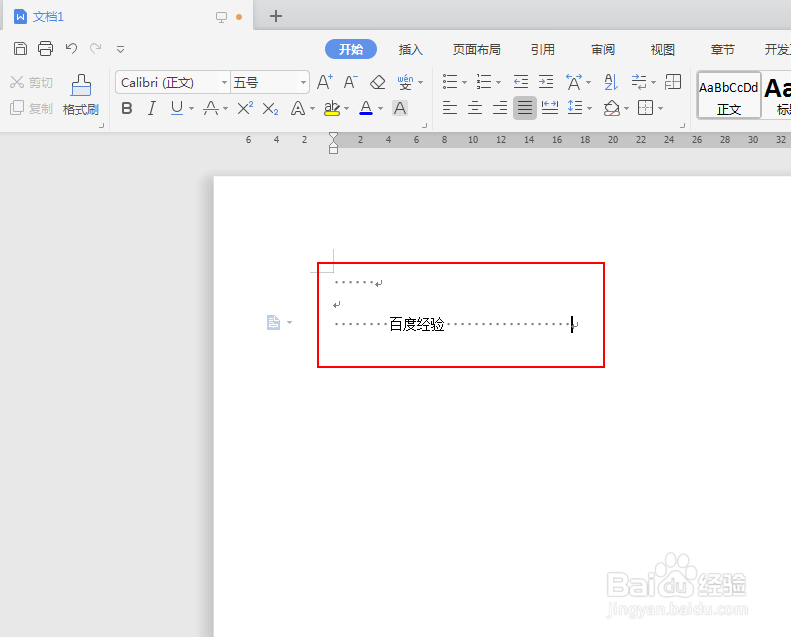The width and height of the screenshot is (791, 637).
Task: Click the borders icon
Action: click(645, 107)
